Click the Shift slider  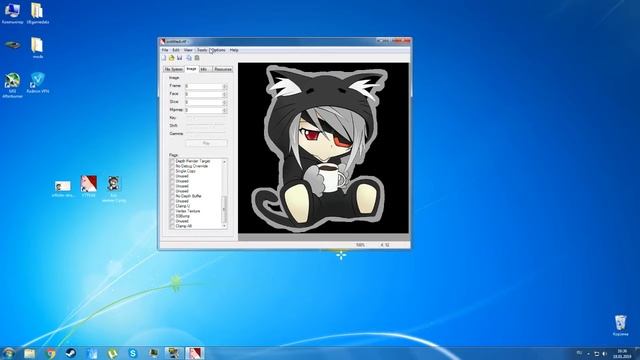206,126
